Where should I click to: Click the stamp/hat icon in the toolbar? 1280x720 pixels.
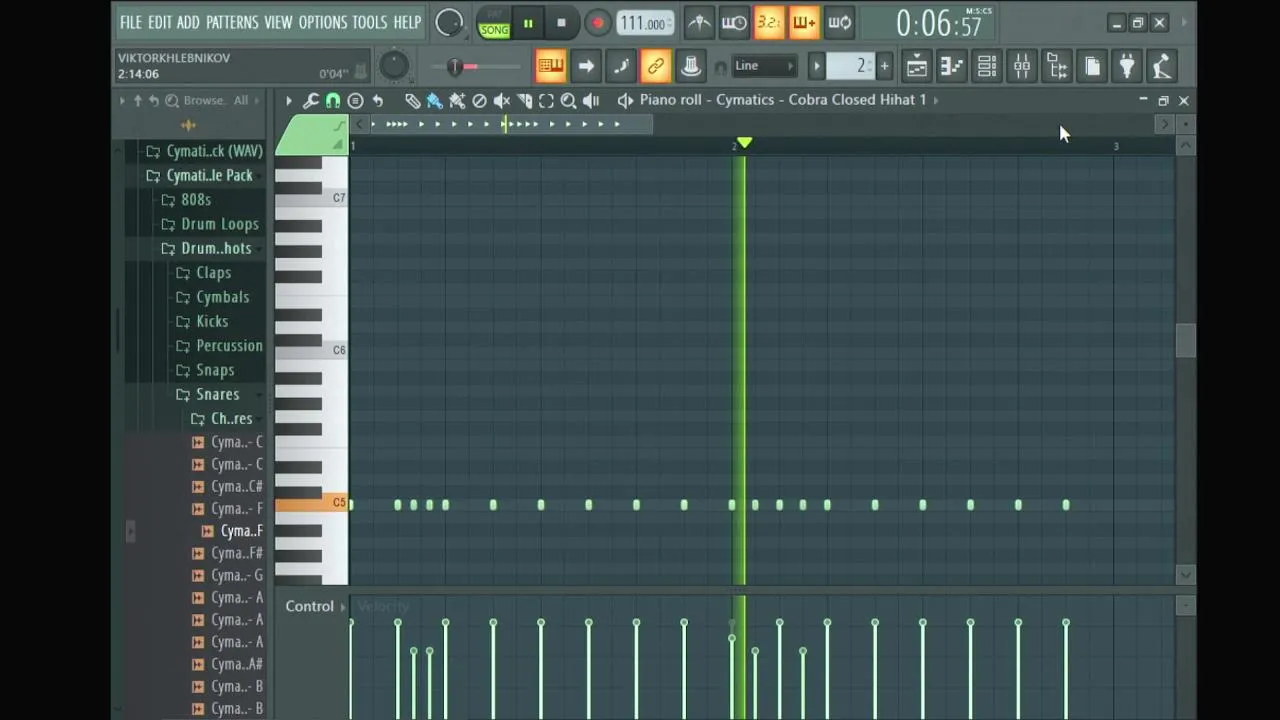pyautogui.click(x=691, y=66)
